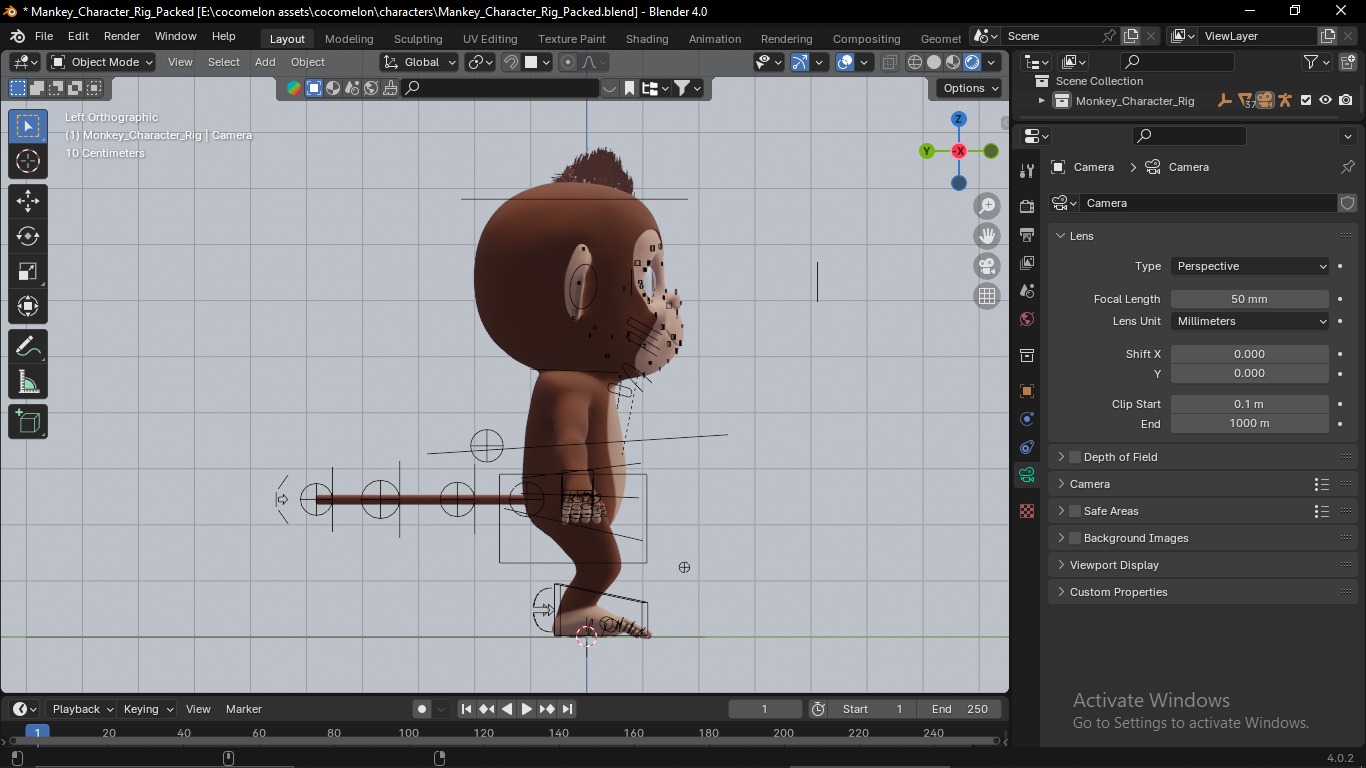
Task: Open the viewport Add menu
Action: tap(265, 62)
